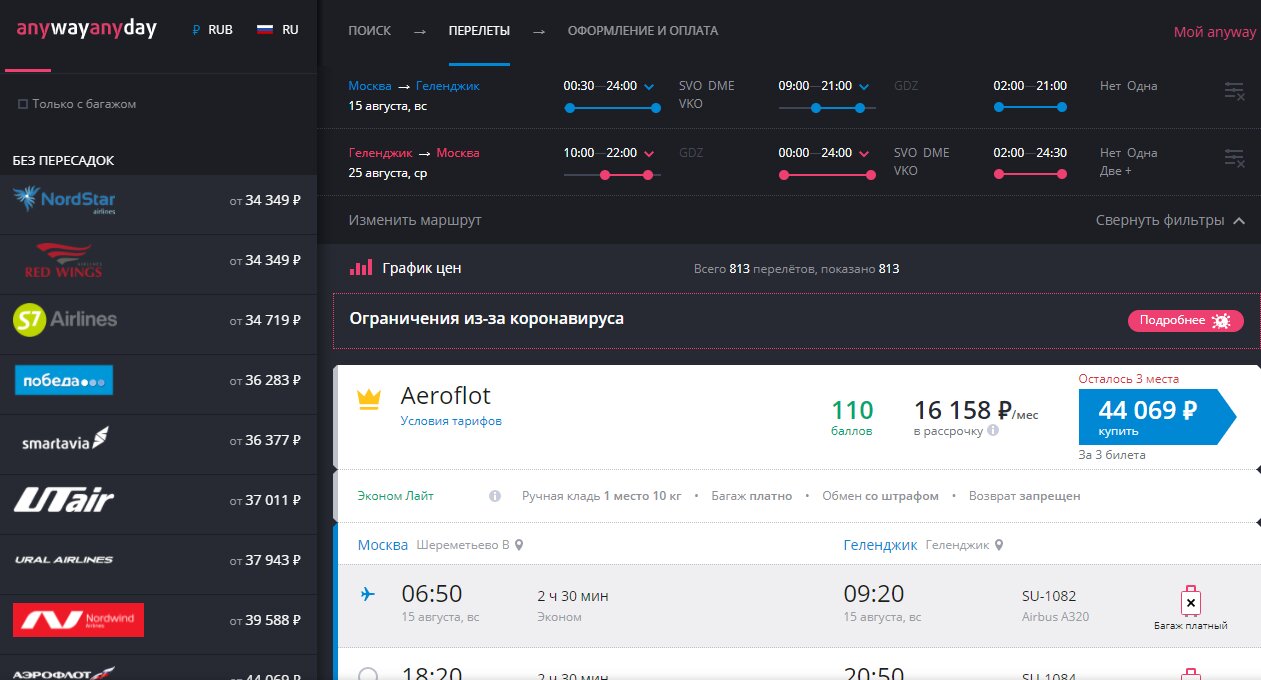The image size is (1261, 680).
Task: Click map pin next to Шереметьево B
Action: point(519,545)
